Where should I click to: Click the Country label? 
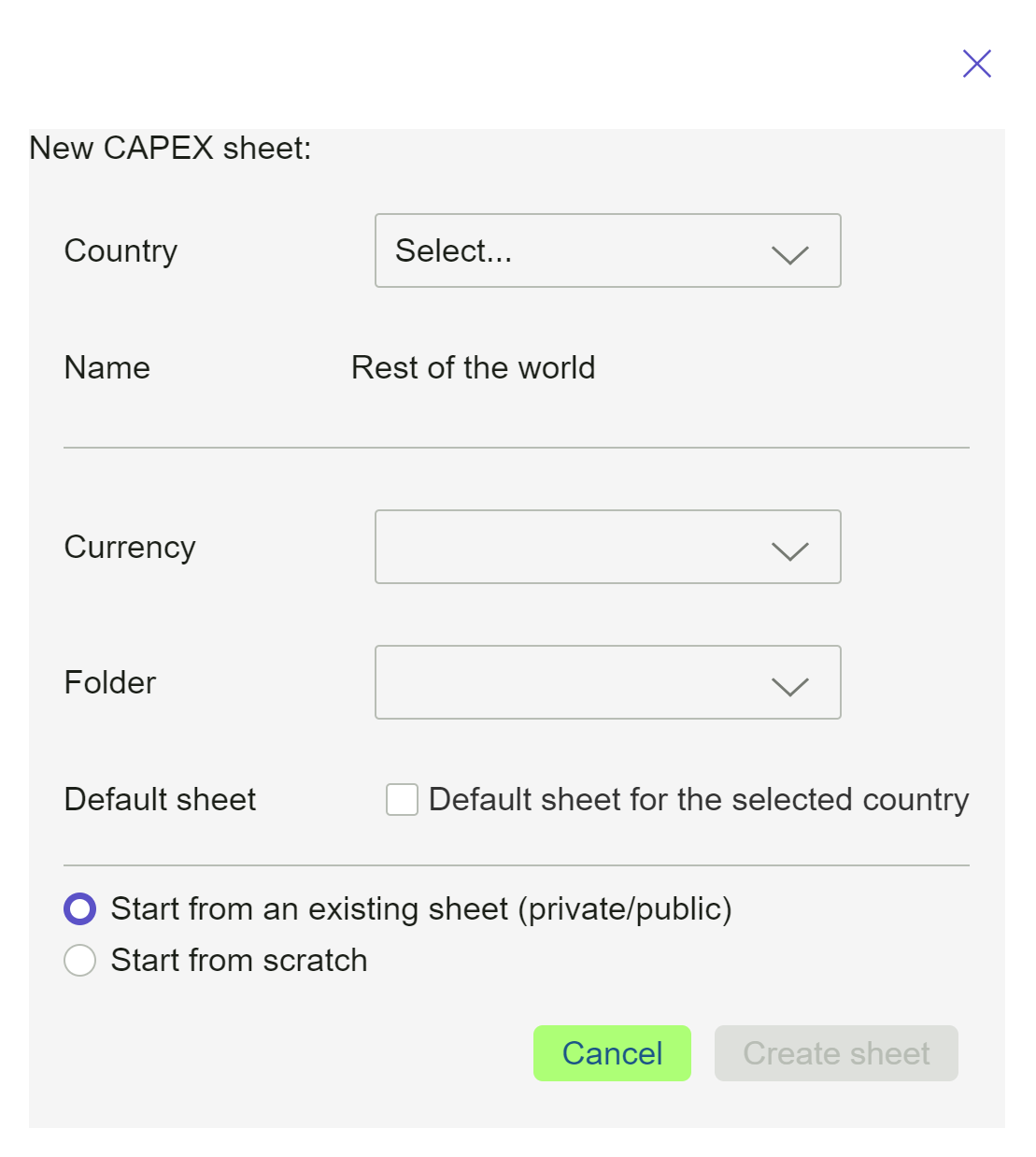click(x=121, y=250)
